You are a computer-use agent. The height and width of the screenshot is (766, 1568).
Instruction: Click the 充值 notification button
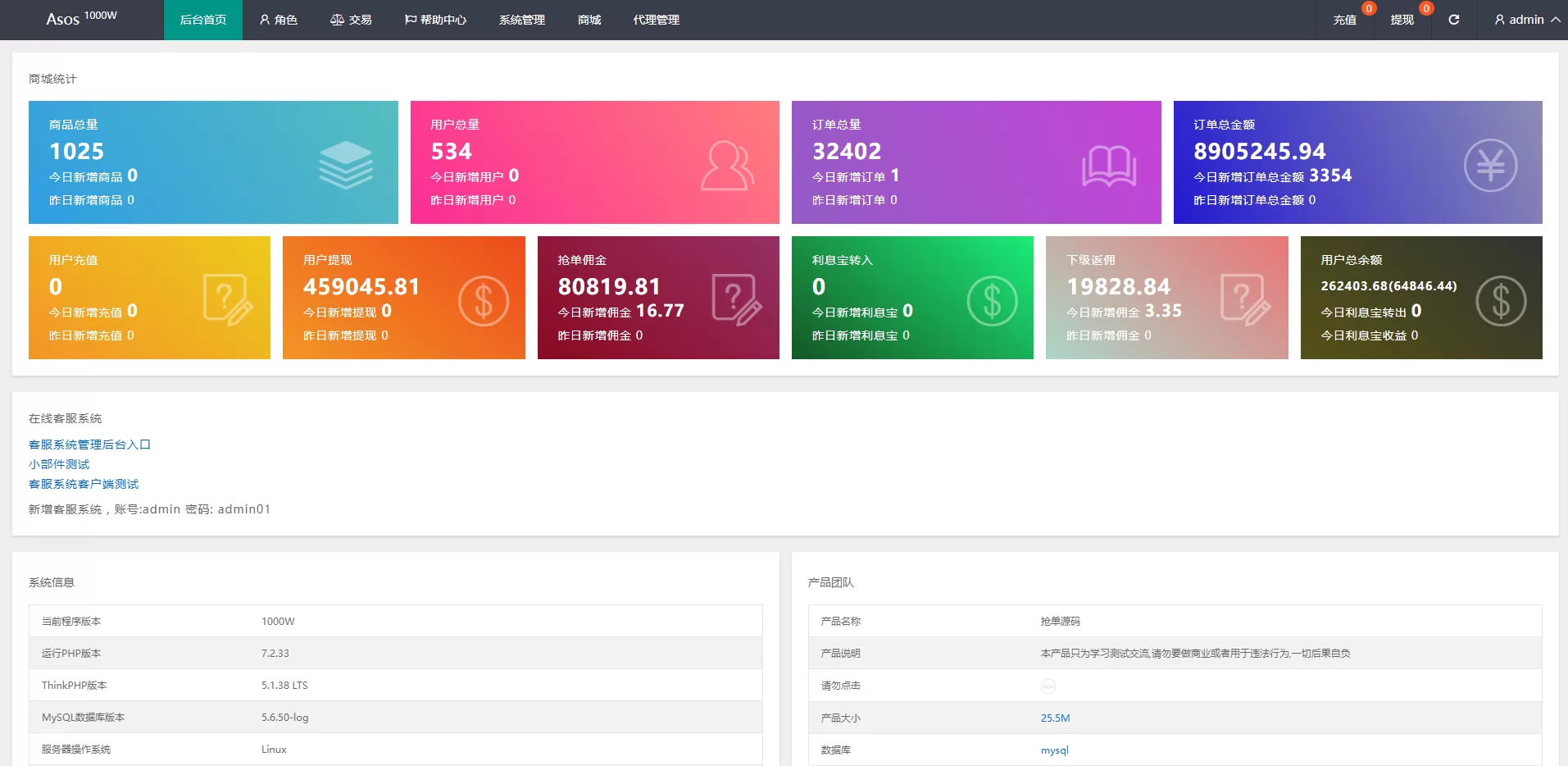pyautogui.click(x=1344, y=20)
